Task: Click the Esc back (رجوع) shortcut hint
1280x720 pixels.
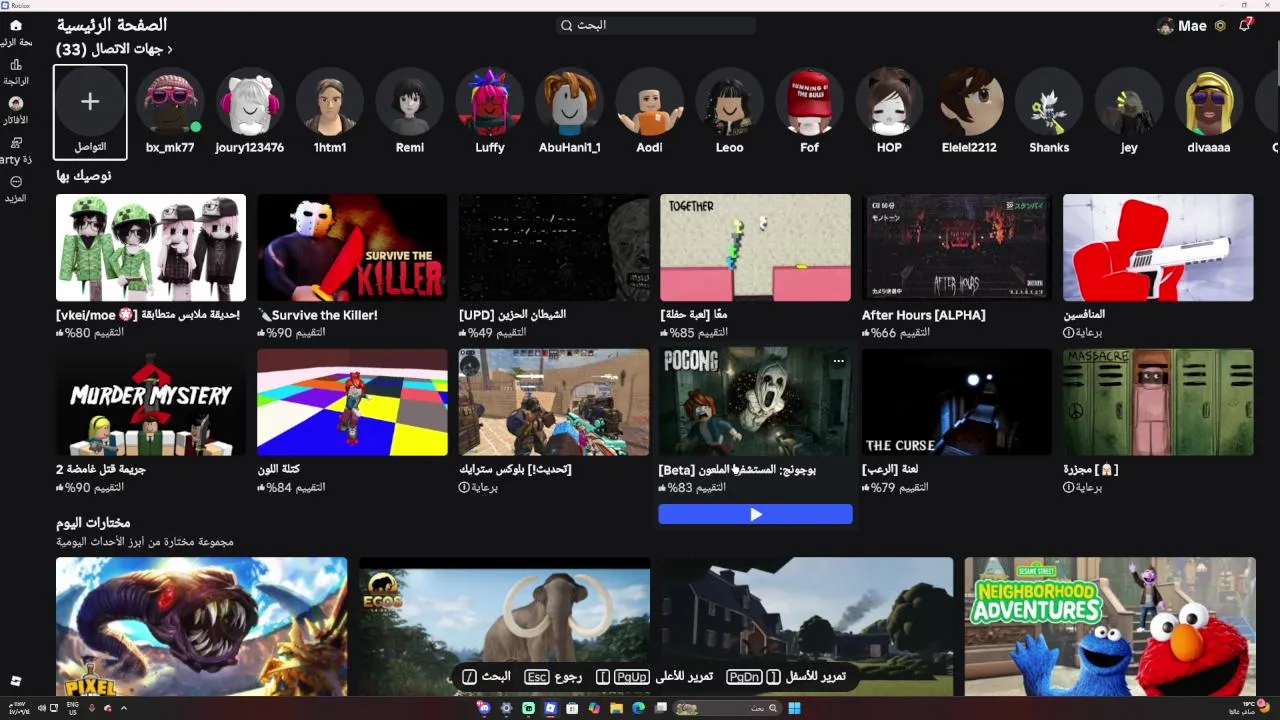Action: coord(553,677)
